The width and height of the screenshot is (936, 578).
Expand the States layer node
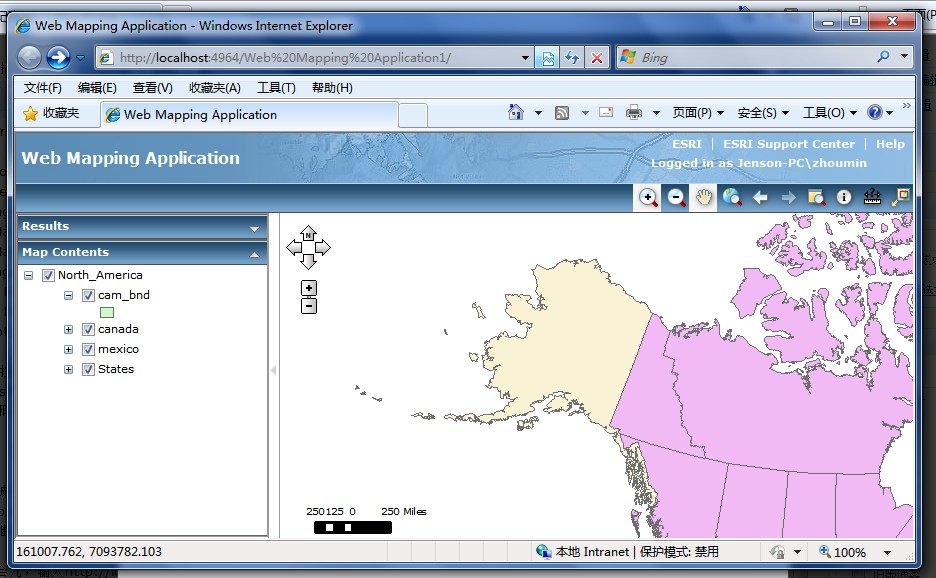[68, 369]
